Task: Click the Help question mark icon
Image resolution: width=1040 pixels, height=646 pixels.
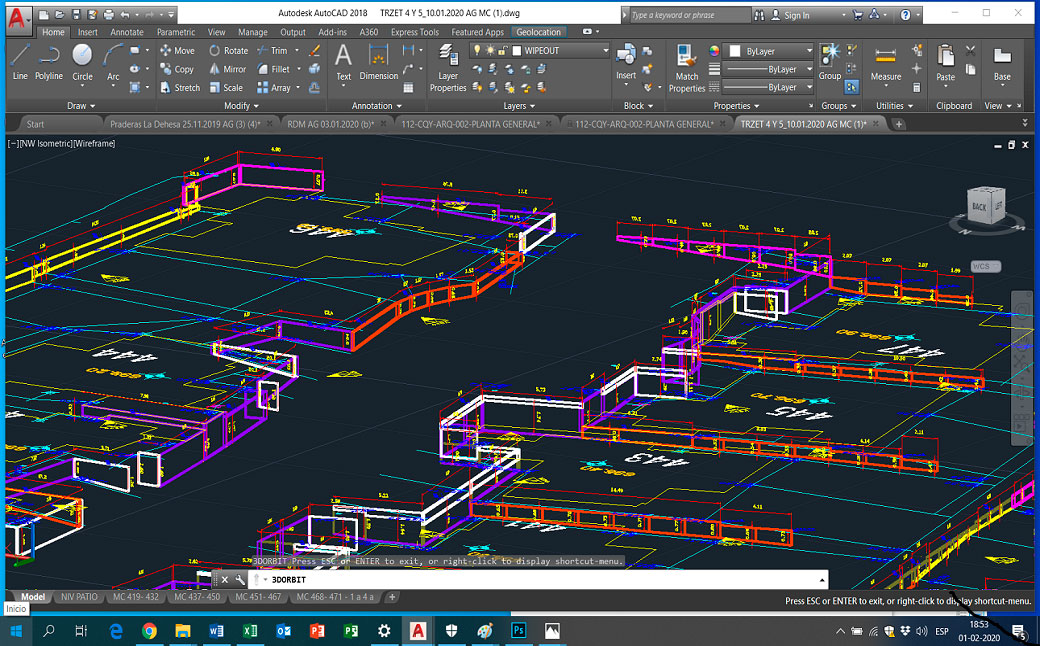Action: point(905,15)
